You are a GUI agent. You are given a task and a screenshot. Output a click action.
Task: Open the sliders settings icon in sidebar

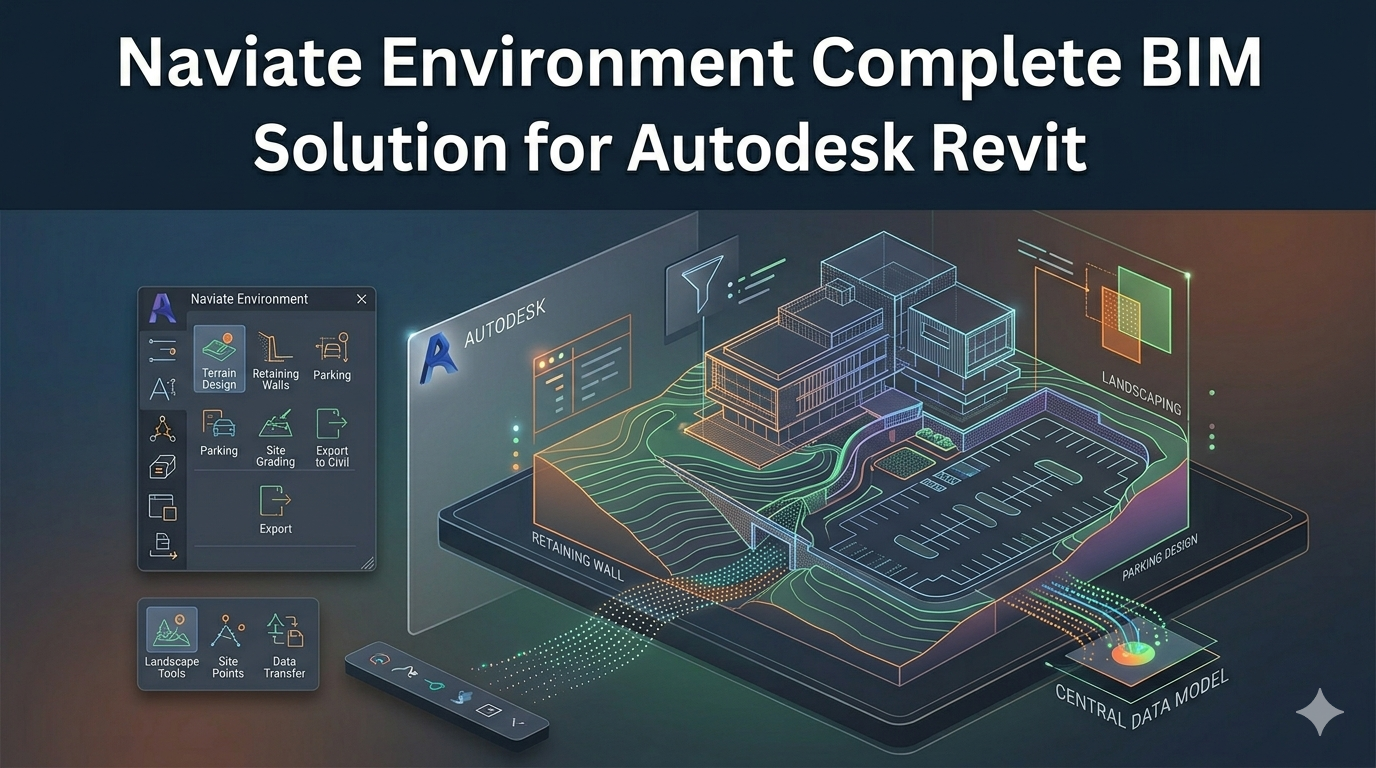(162, 349)
